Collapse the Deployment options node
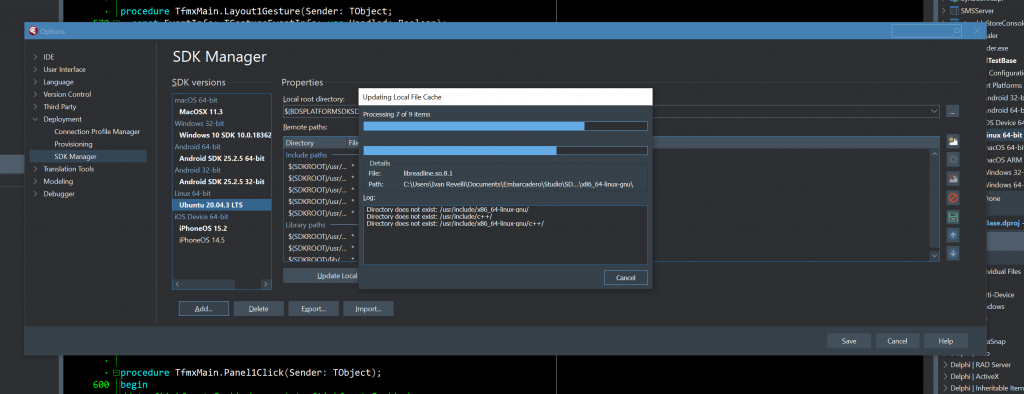The width and height of the screenshot is (1024, 394). click(x=35, y=119)
